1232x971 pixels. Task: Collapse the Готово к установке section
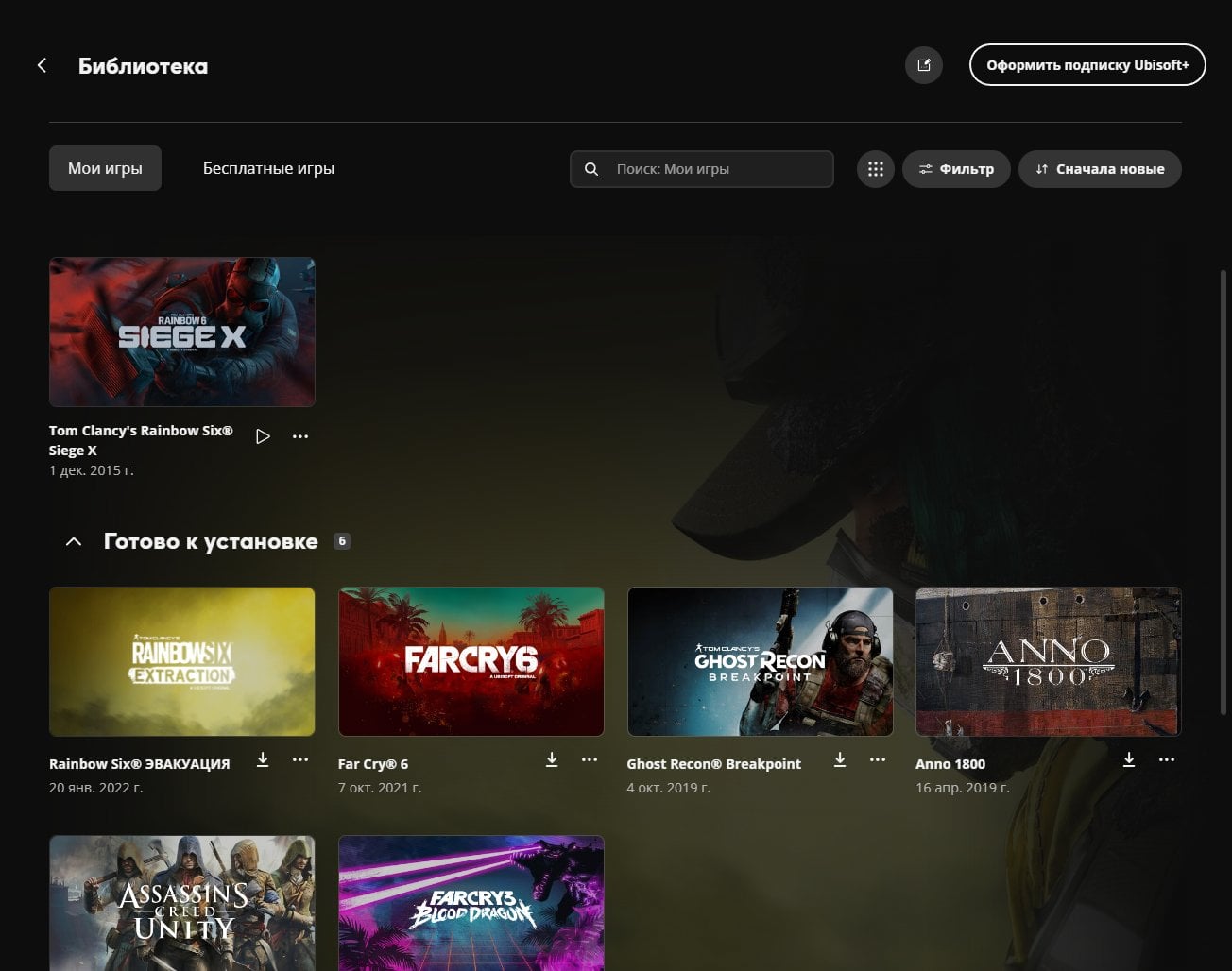74,541
